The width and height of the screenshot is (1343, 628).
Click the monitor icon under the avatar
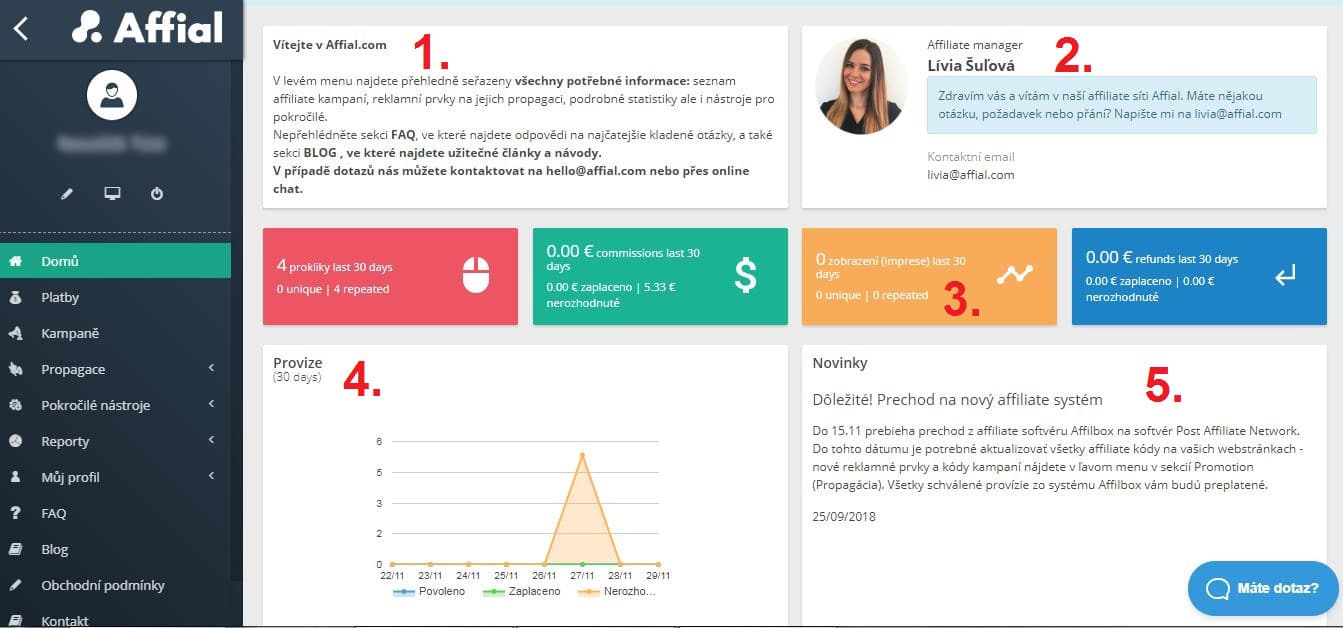coord(112,193)
